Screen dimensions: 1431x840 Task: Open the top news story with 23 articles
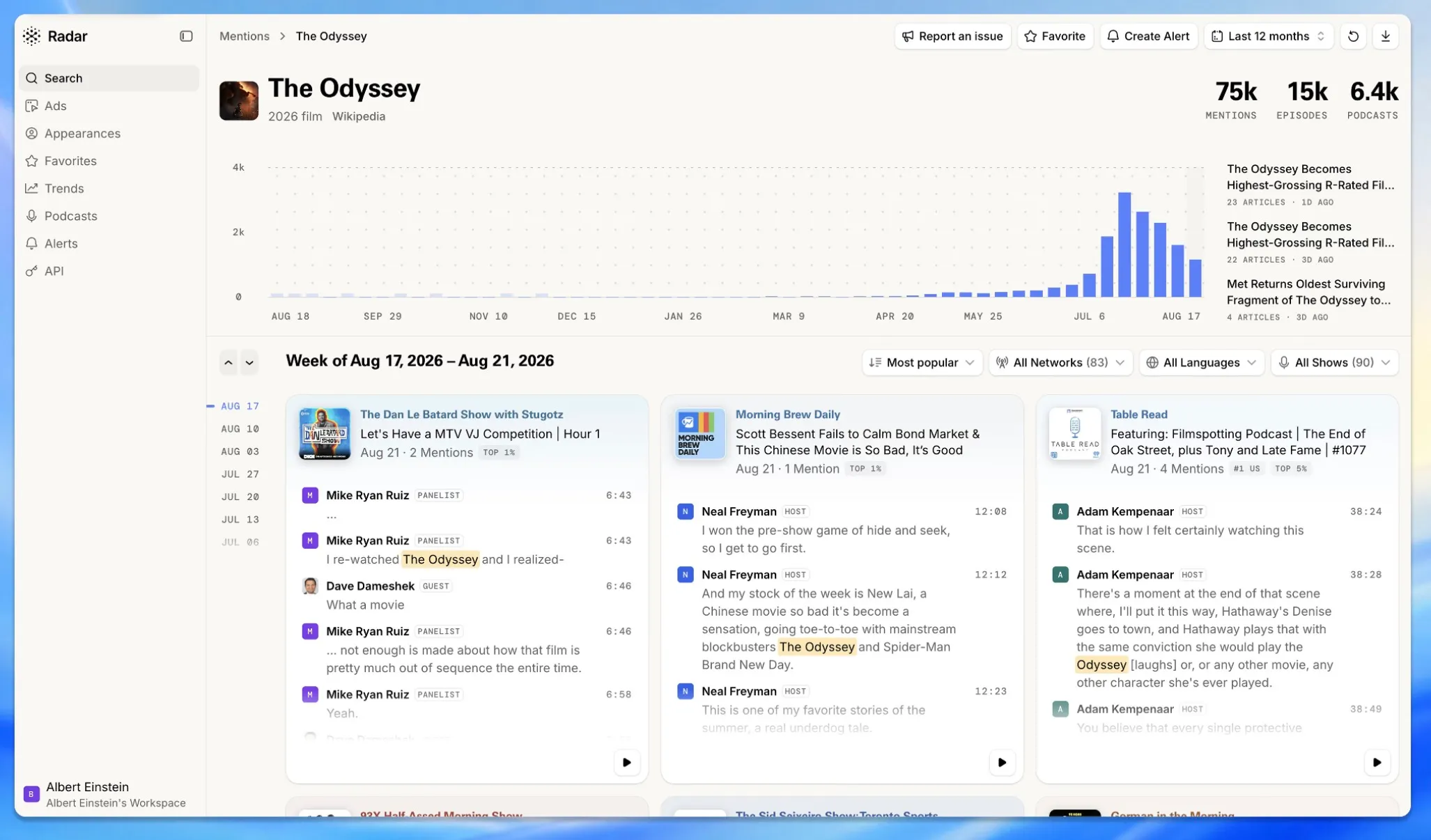pyautogui.click(x=1310, y=185)
